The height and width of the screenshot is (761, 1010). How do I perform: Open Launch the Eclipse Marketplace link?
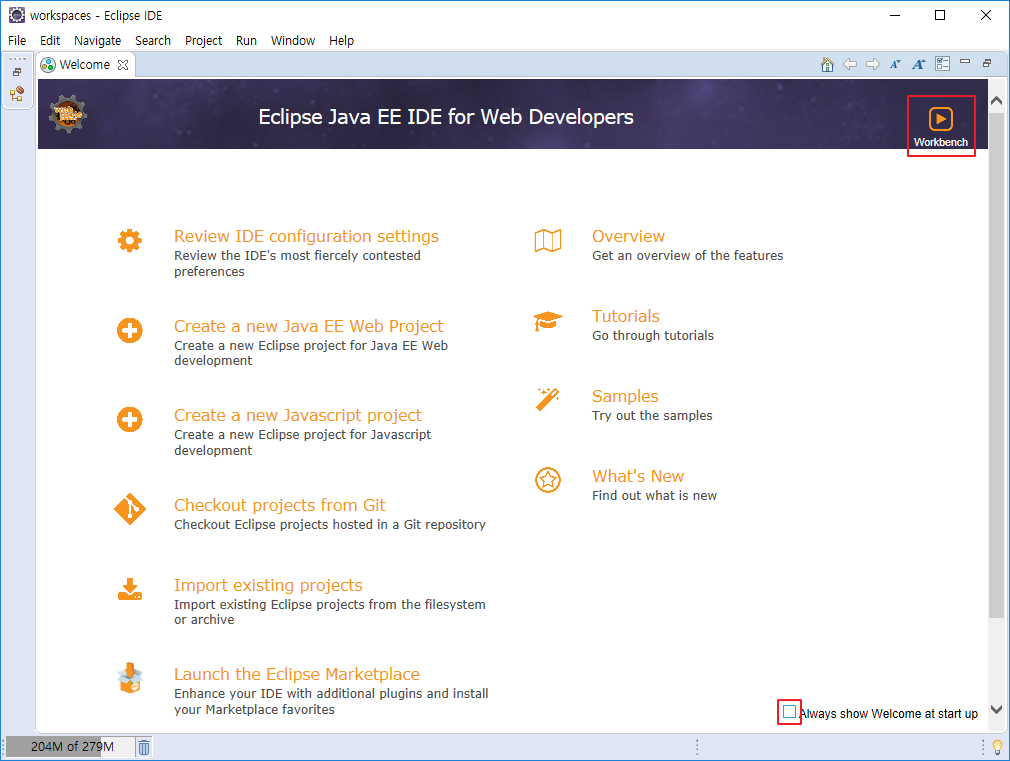point(297,674)
